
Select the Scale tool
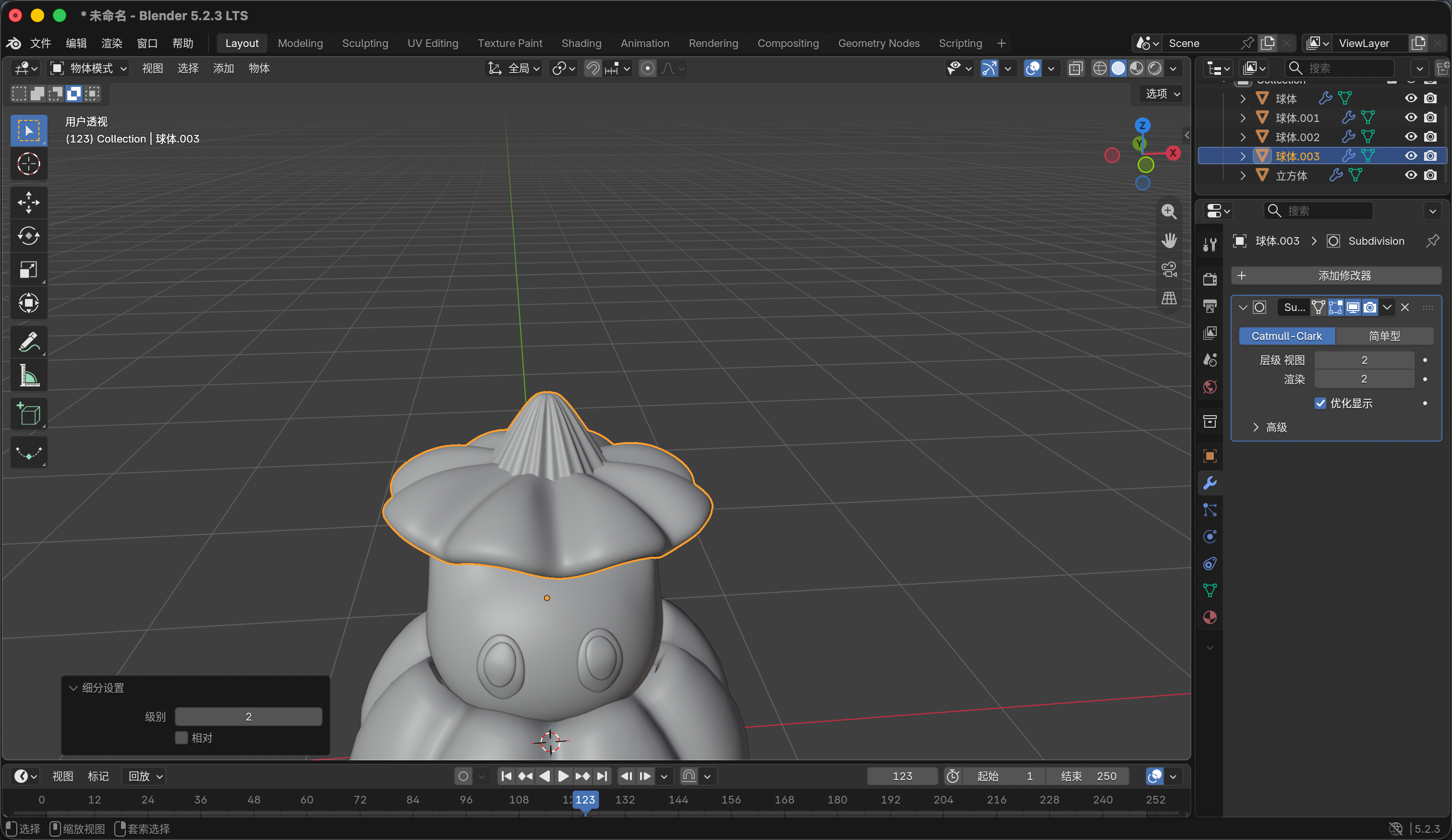[28, 269]
